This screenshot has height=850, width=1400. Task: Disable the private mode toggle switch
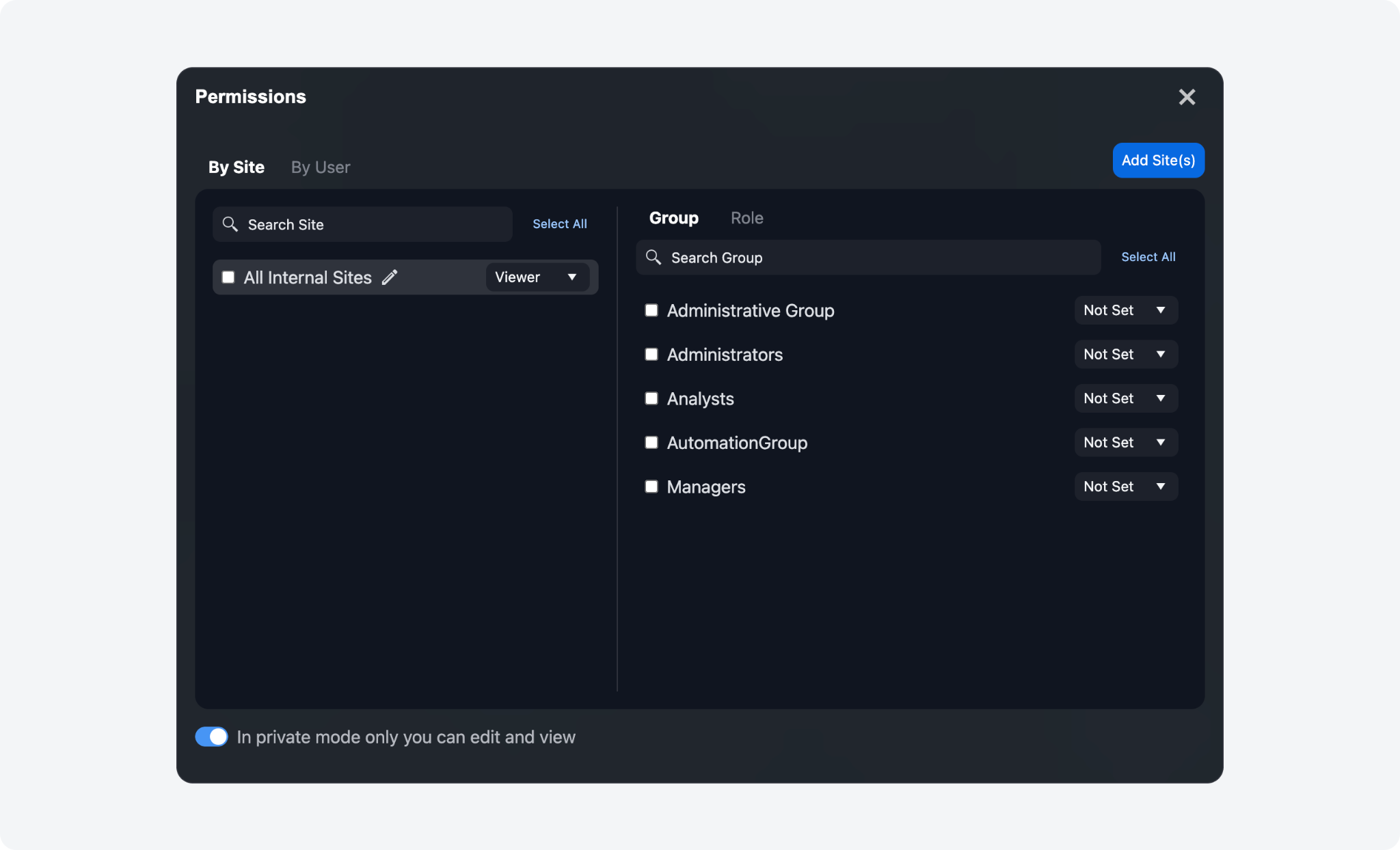(211, 737)
